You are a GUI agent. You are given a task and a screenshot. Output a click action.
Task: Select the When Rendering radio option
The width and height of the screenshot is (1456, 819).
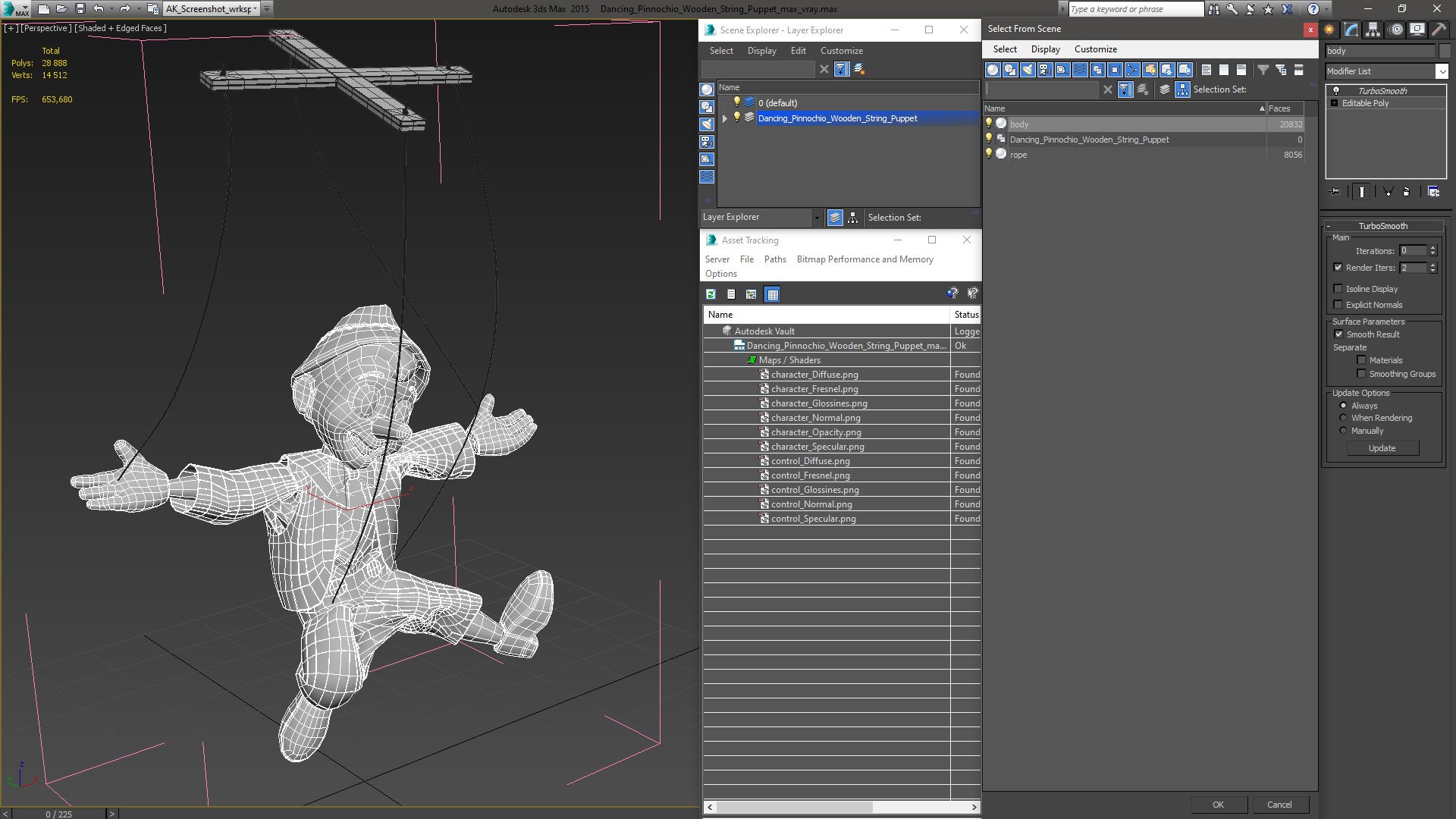[x=1343, y=418]
